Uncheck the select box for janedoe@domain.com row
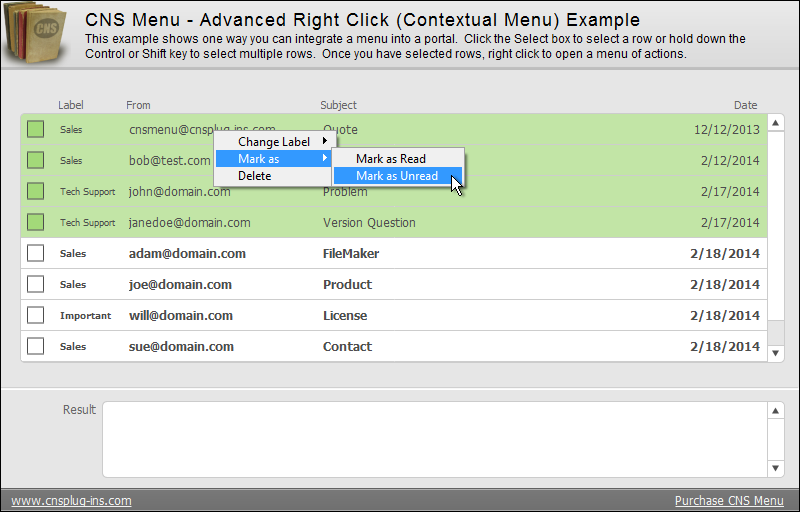Image resolution: width=800 pixels, height=512 pixels. click(36, 222)
